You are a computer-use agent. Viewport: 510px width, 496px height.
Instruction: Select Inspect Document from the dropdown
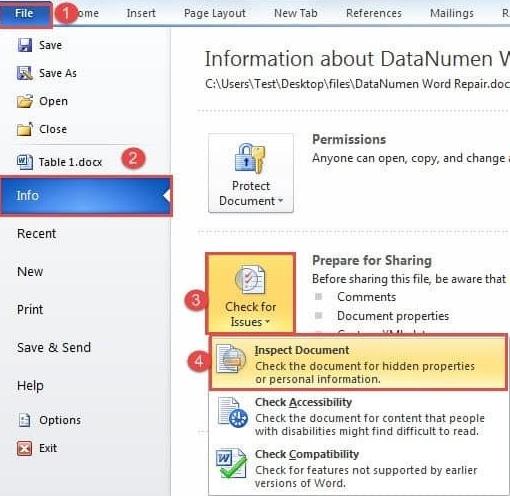point(358,362)
